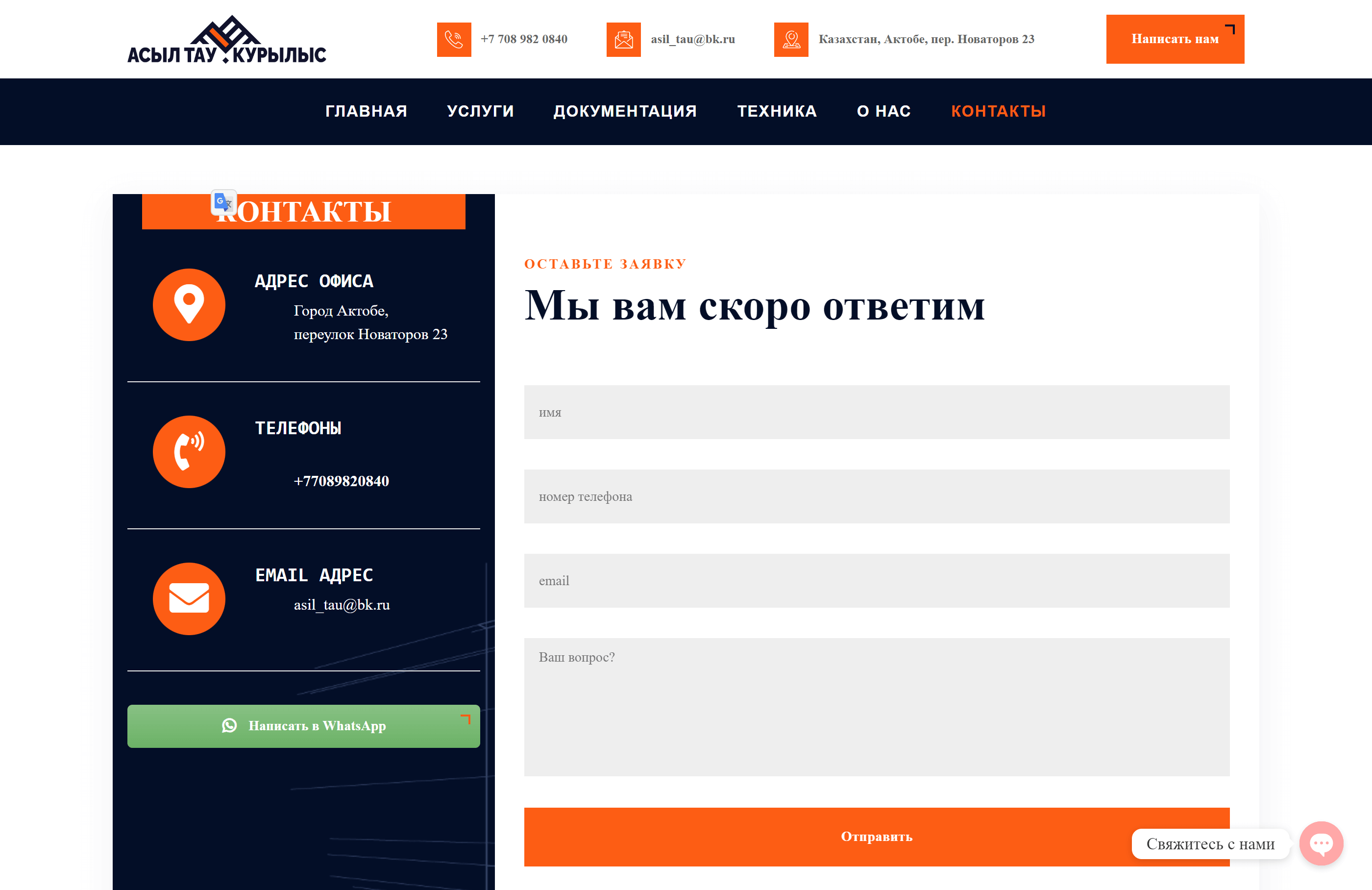
Task: Click the round phone icon by Телефоны
Action: tap(189, 451)
